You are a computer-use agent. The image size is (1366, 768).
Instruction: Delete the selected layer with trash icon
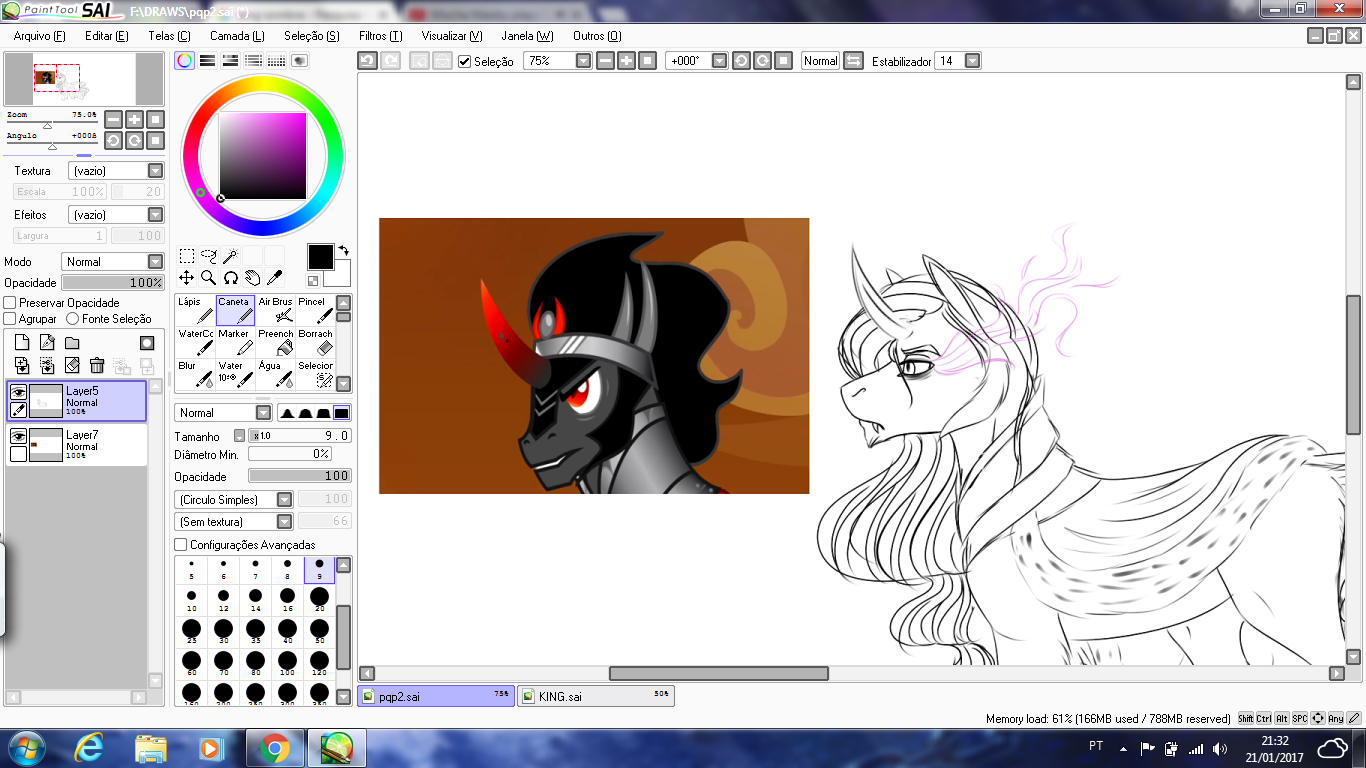point(97,366)
